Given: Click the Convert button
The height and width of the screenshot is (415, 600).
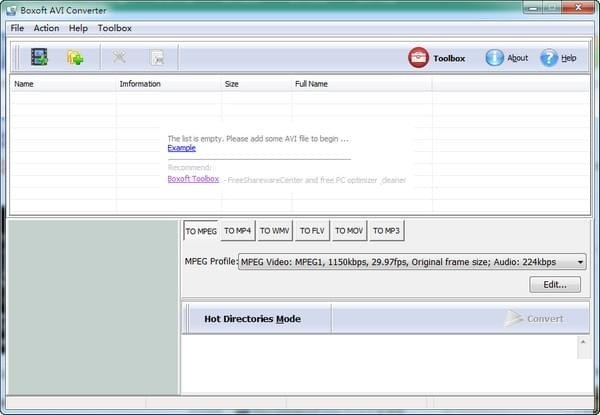Looking at the screenshot, I should [x=534, y=319].
